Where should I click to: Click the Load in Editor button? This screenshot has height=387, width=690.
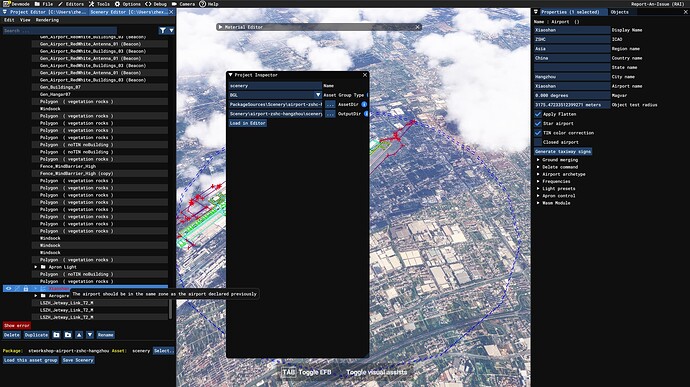tap(247, 123)
